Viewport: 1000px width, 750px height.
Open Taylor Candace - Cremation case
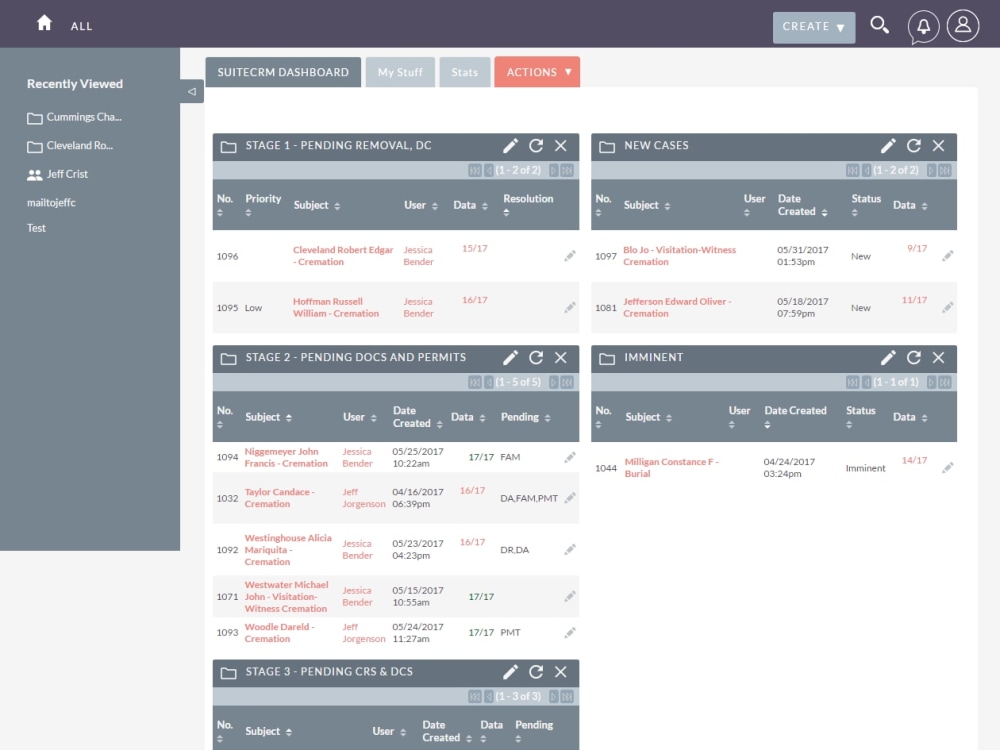pyautogui.click(x=279, y=497)
